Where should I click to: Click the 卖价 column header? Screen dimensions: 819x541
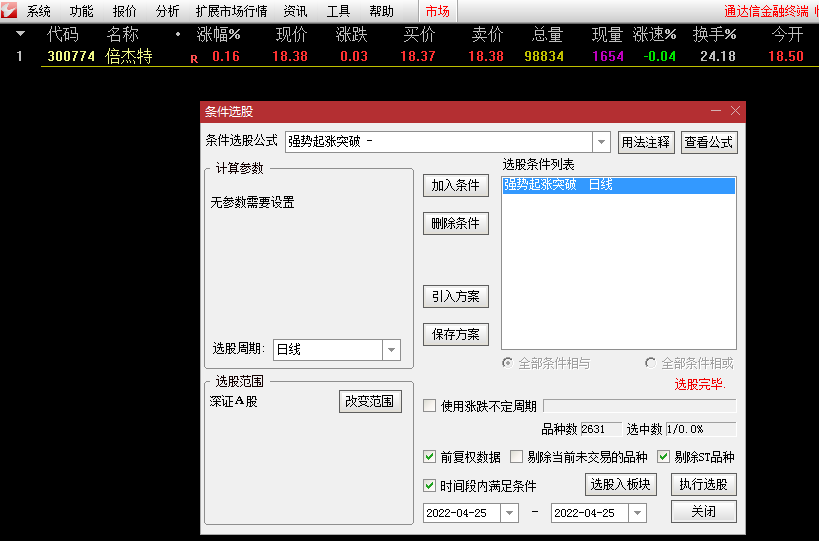coord(487,34)
